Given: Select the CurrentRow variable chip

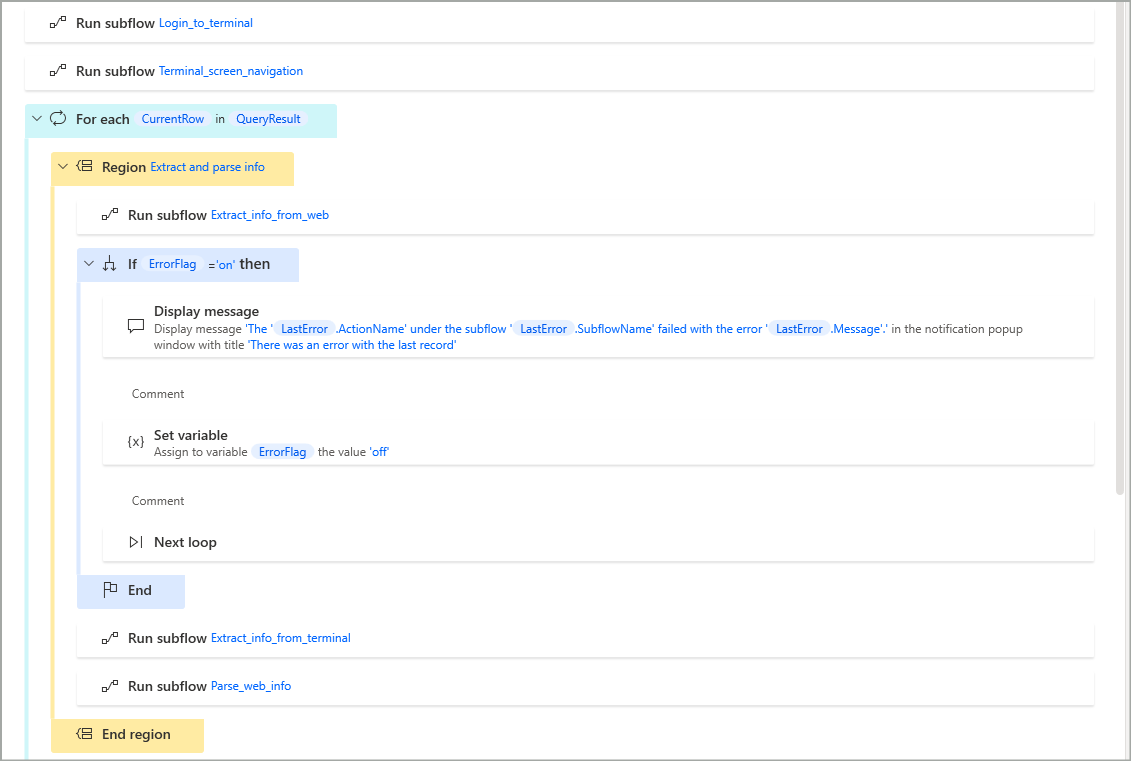Looking at the screenshot, I should pos(172,119).
